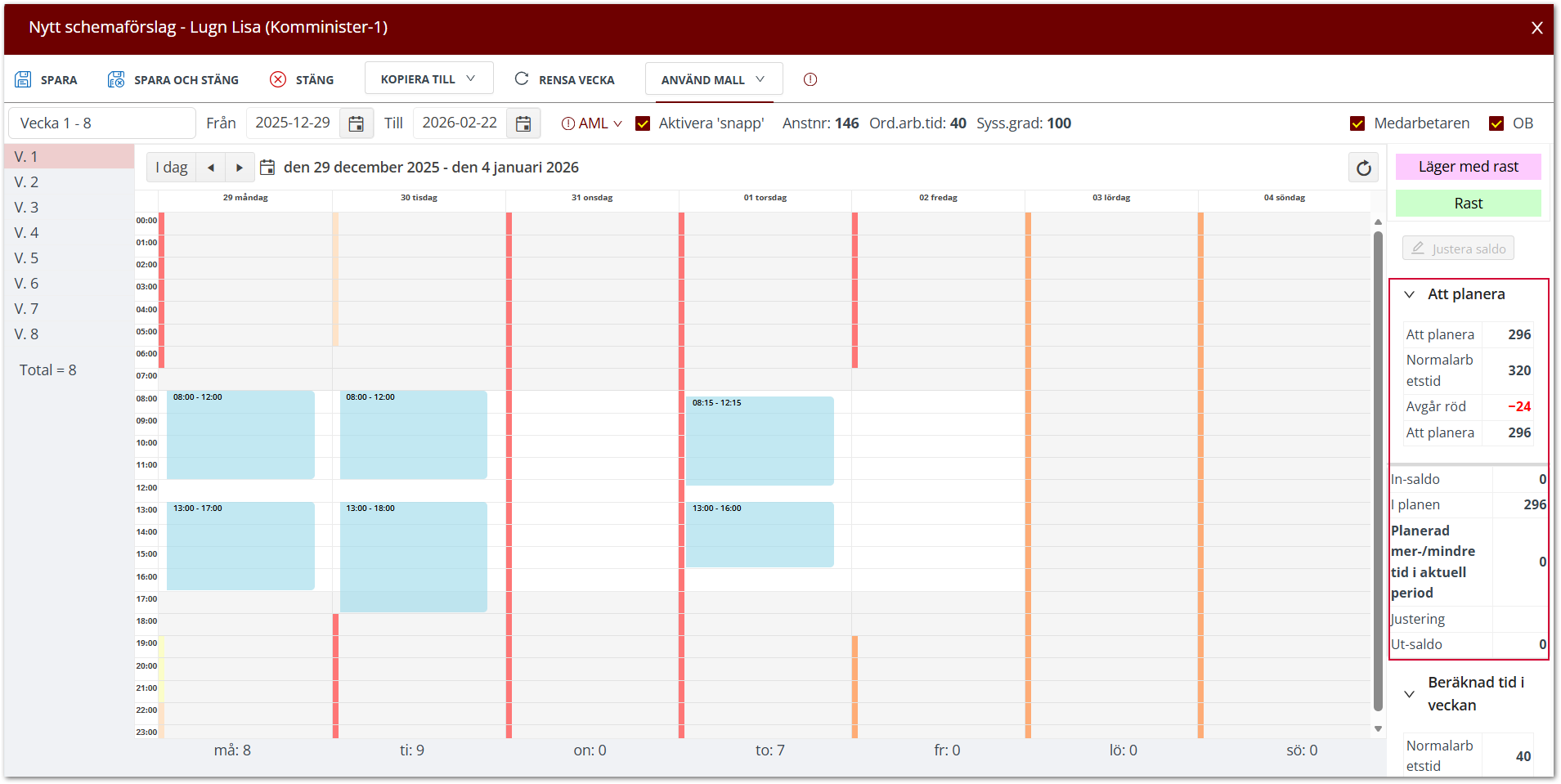Image resolution: width=1561 pixels, height=784 pixels.
Task: Select week V. 2
Action: [x=70, y=181]
